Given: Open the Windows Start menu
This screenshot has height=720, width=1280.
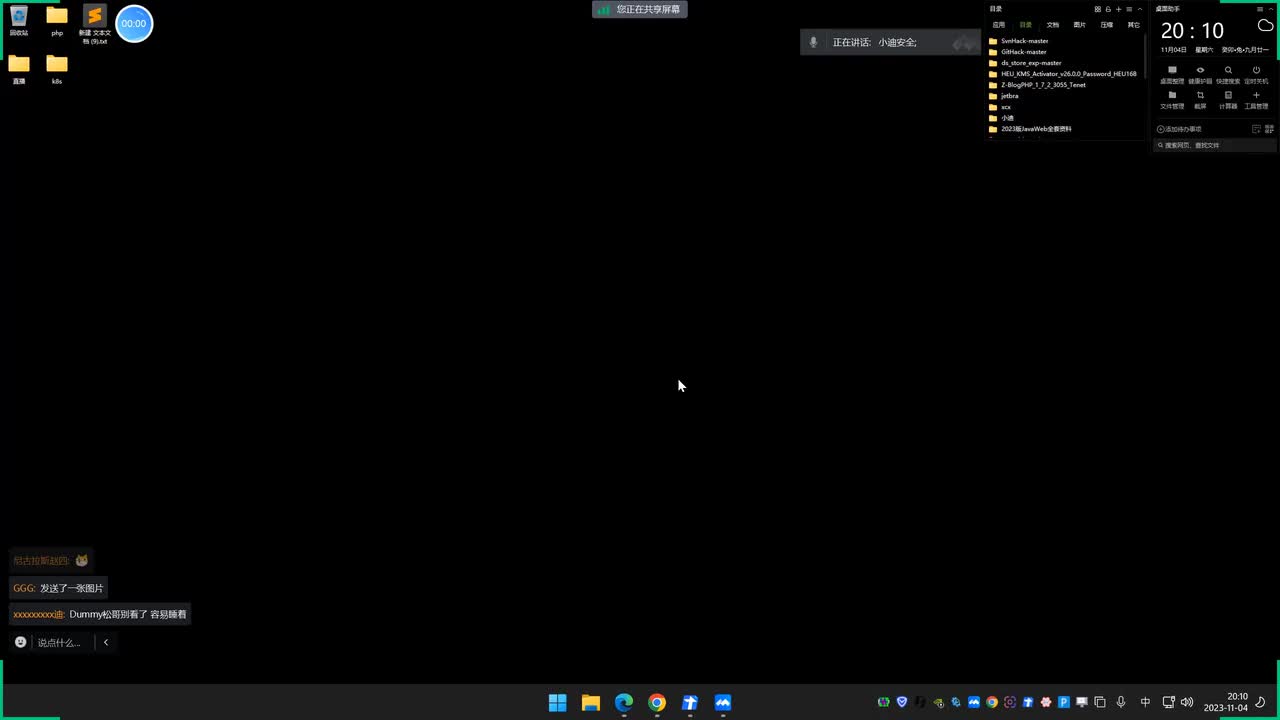Looking at the screenshot, I should coord(557,703).
